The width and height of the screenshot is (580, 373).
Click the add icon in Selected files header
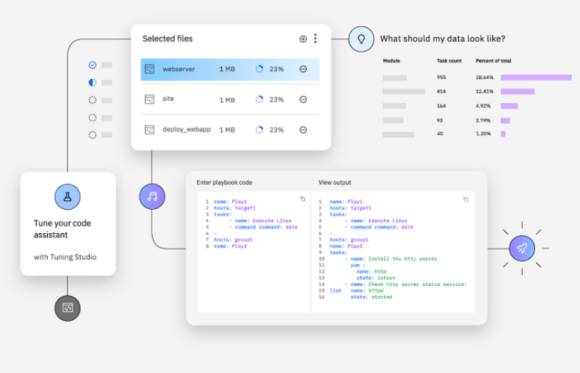tap(303, 39)
